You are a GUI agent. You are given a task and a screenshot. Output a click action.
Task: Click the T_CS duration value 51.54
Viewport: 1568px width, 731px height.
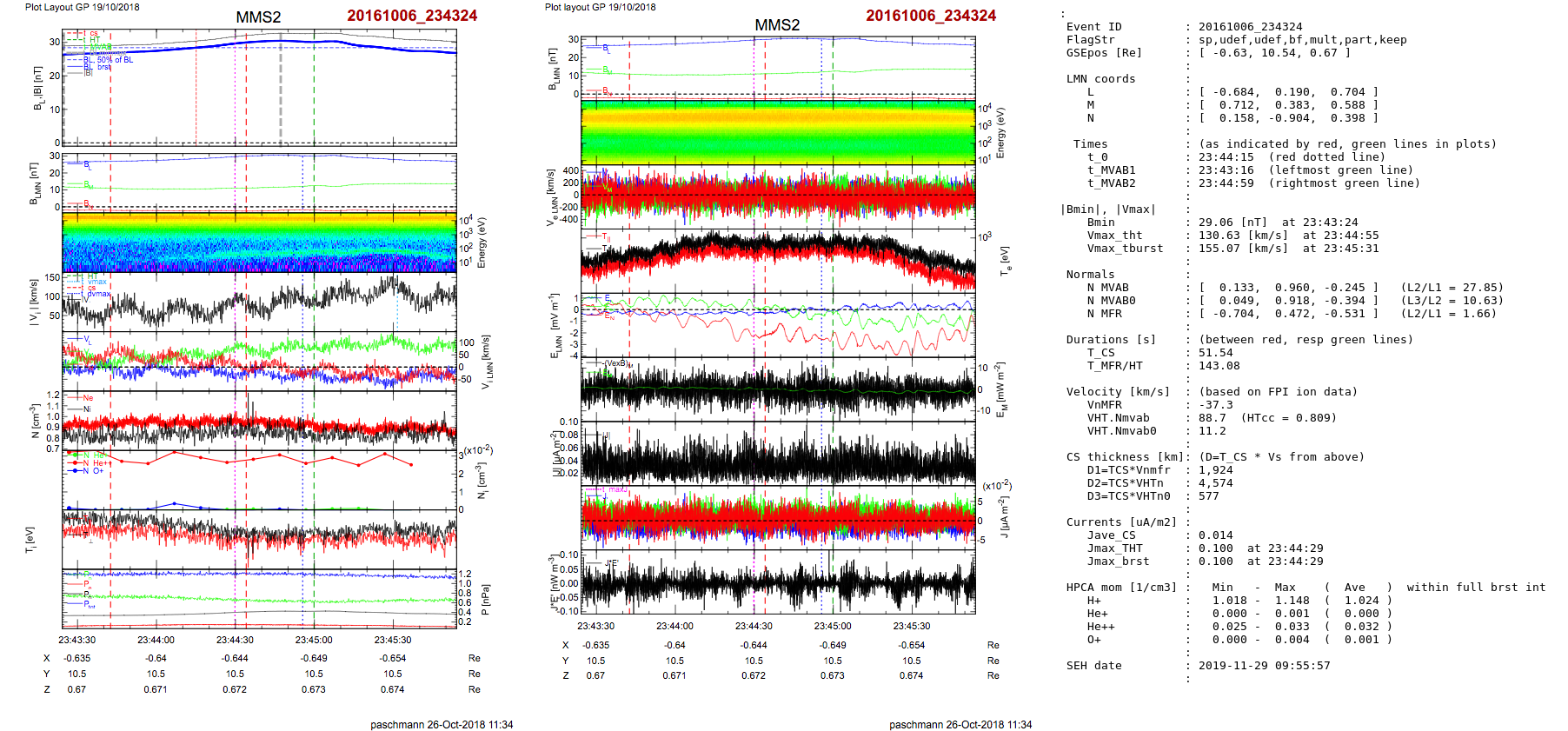pos(1215,353)
